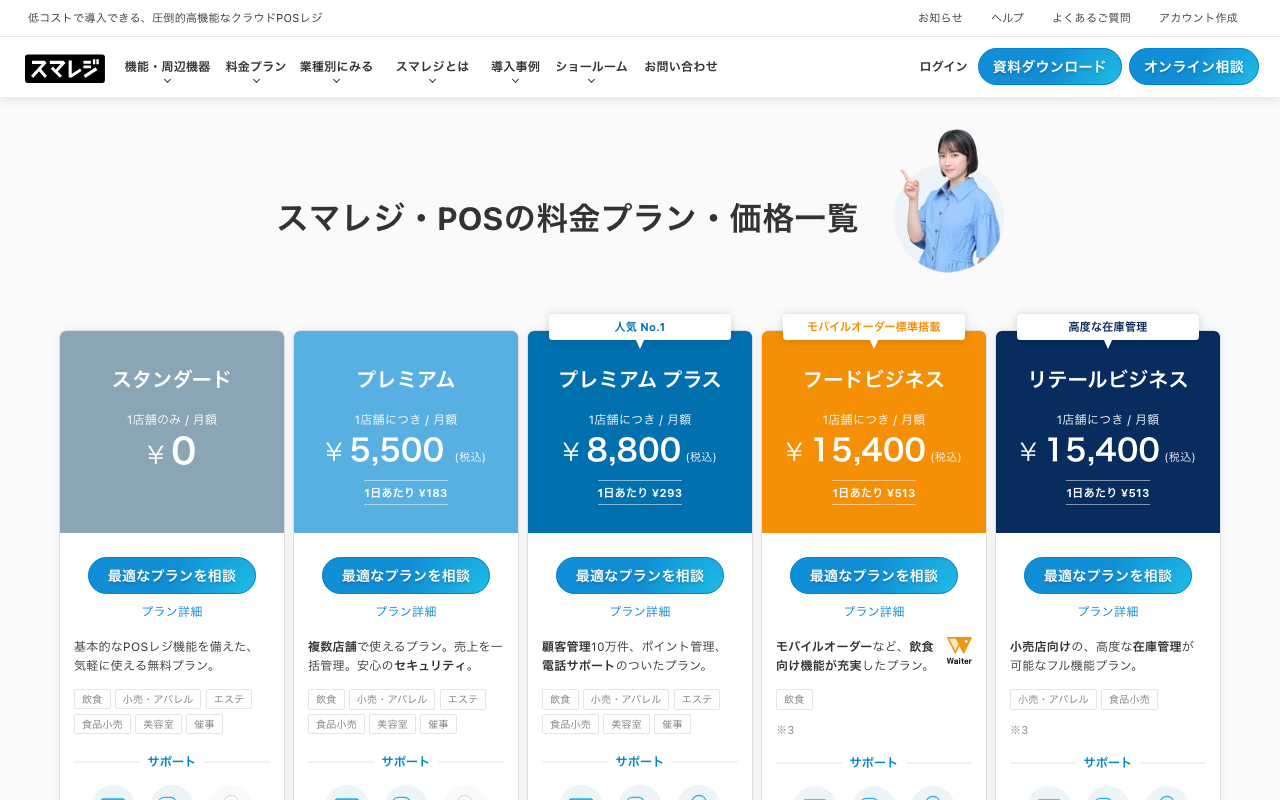Click the 小売・アパレル tag in プレミアム プラス card

626,700
